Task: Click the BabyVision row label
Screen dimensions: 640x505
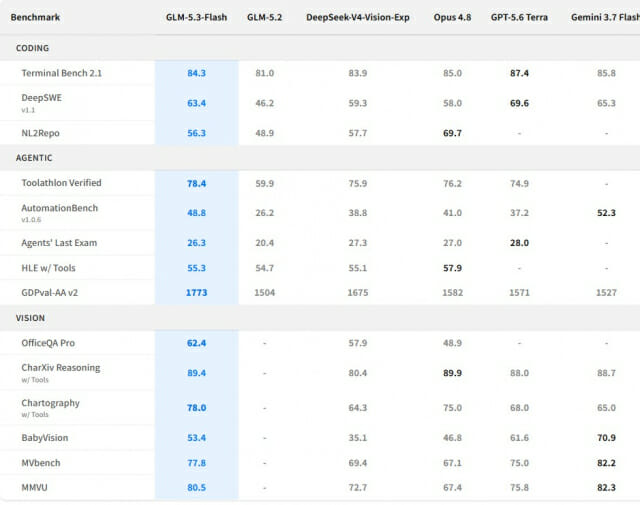Action: coord(45,438)
